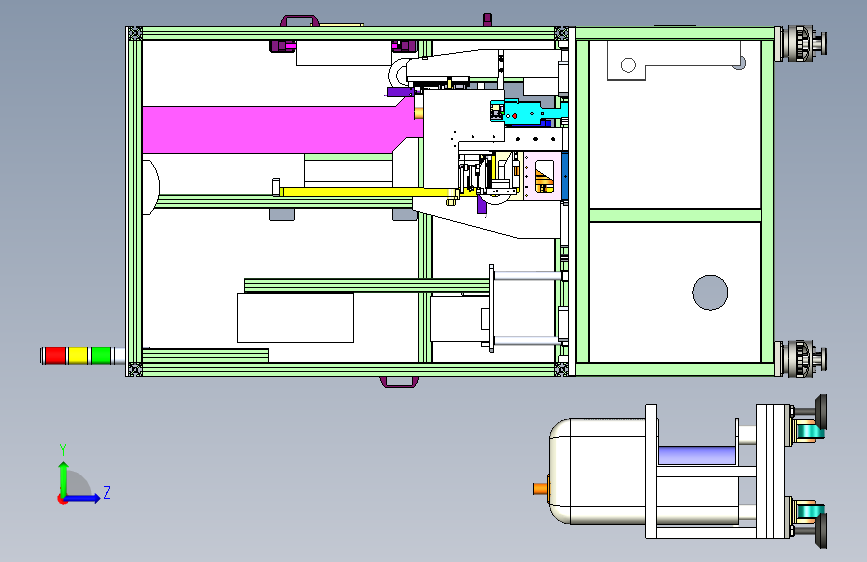867x562 pixels.
Task: Select the lilac block in the motor assembly
Action: [697, 456]
